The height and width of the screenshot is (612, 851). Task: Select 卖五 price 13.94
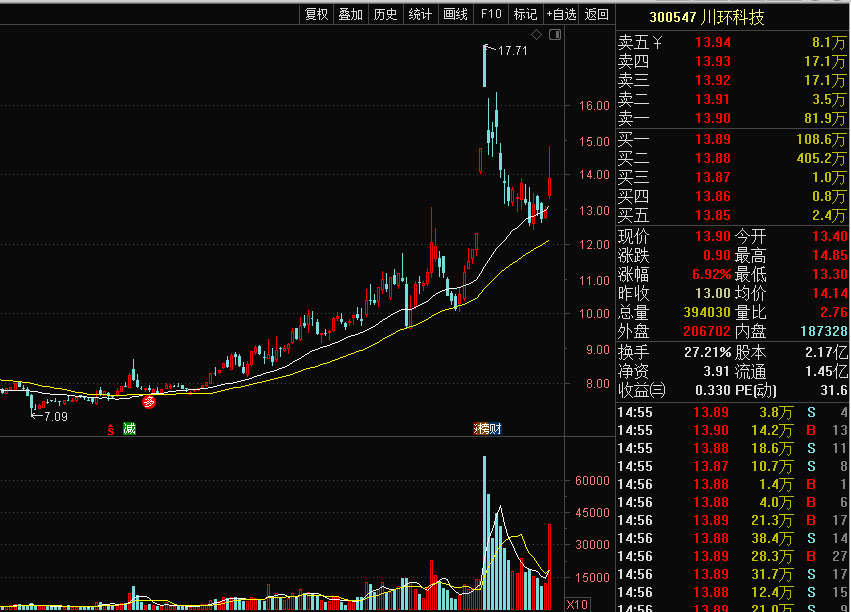click(x=713, y=42)
